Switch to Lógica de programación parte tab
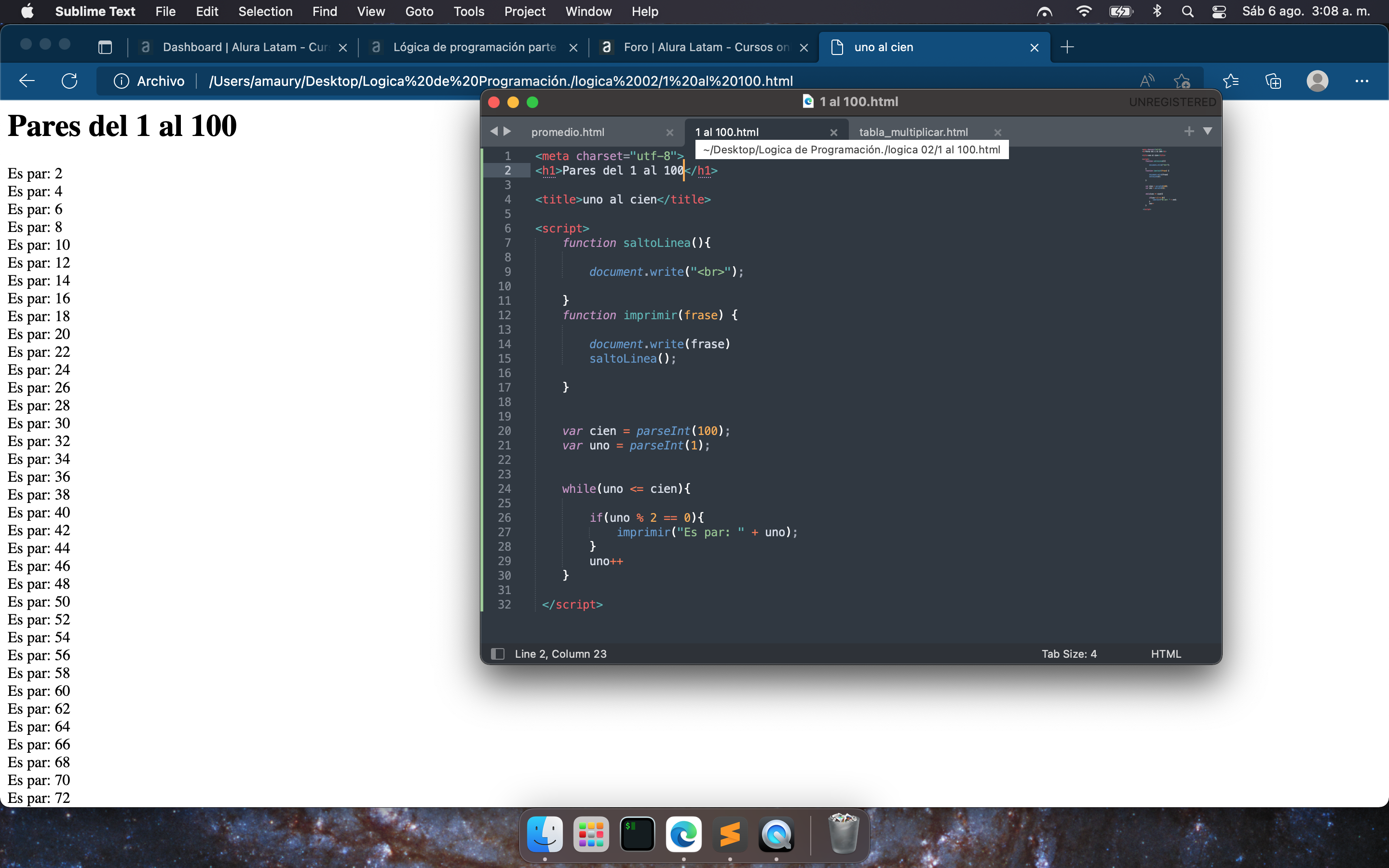The width and height of the screenshot is (1389, 868). pyautogui.click(x=475, y=47)
